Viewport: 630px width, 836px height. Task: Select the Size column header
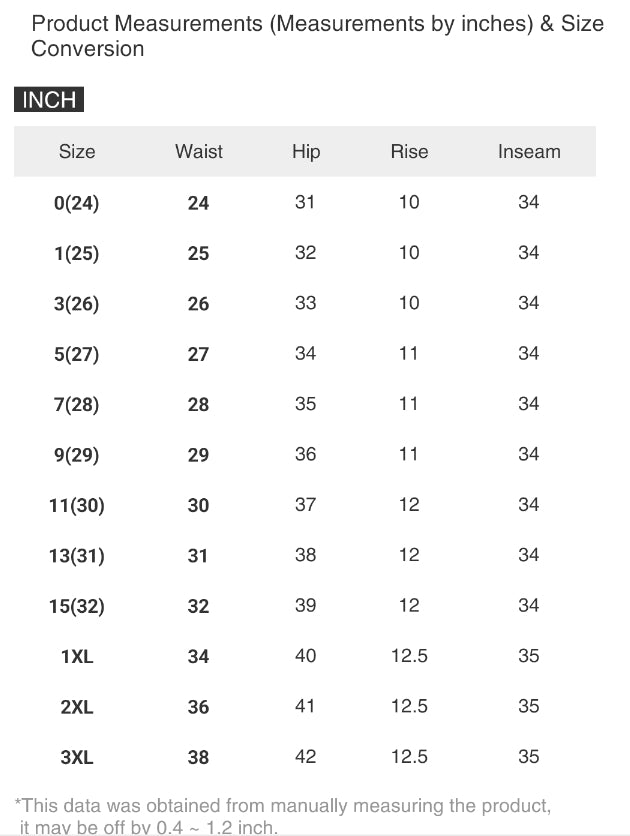pyautogui.click(x=77, y=152)
